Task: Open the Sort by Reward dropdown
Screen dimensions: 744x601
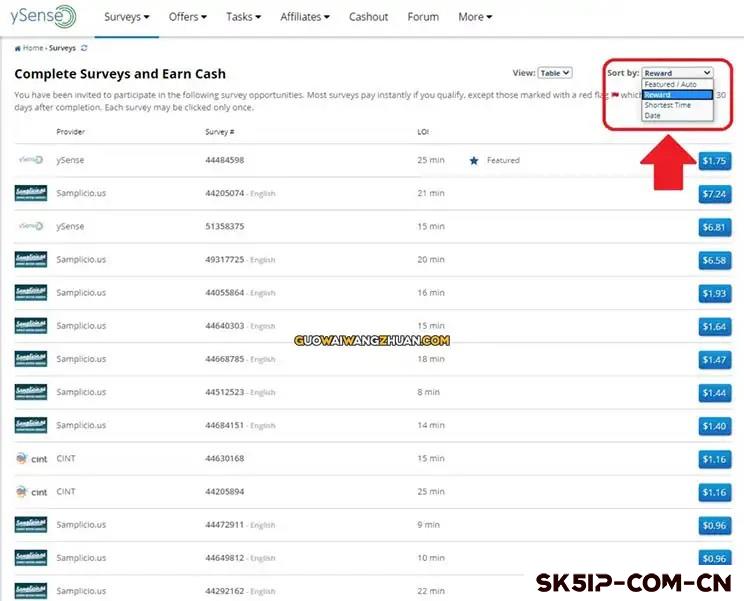Action: point(677,73)
